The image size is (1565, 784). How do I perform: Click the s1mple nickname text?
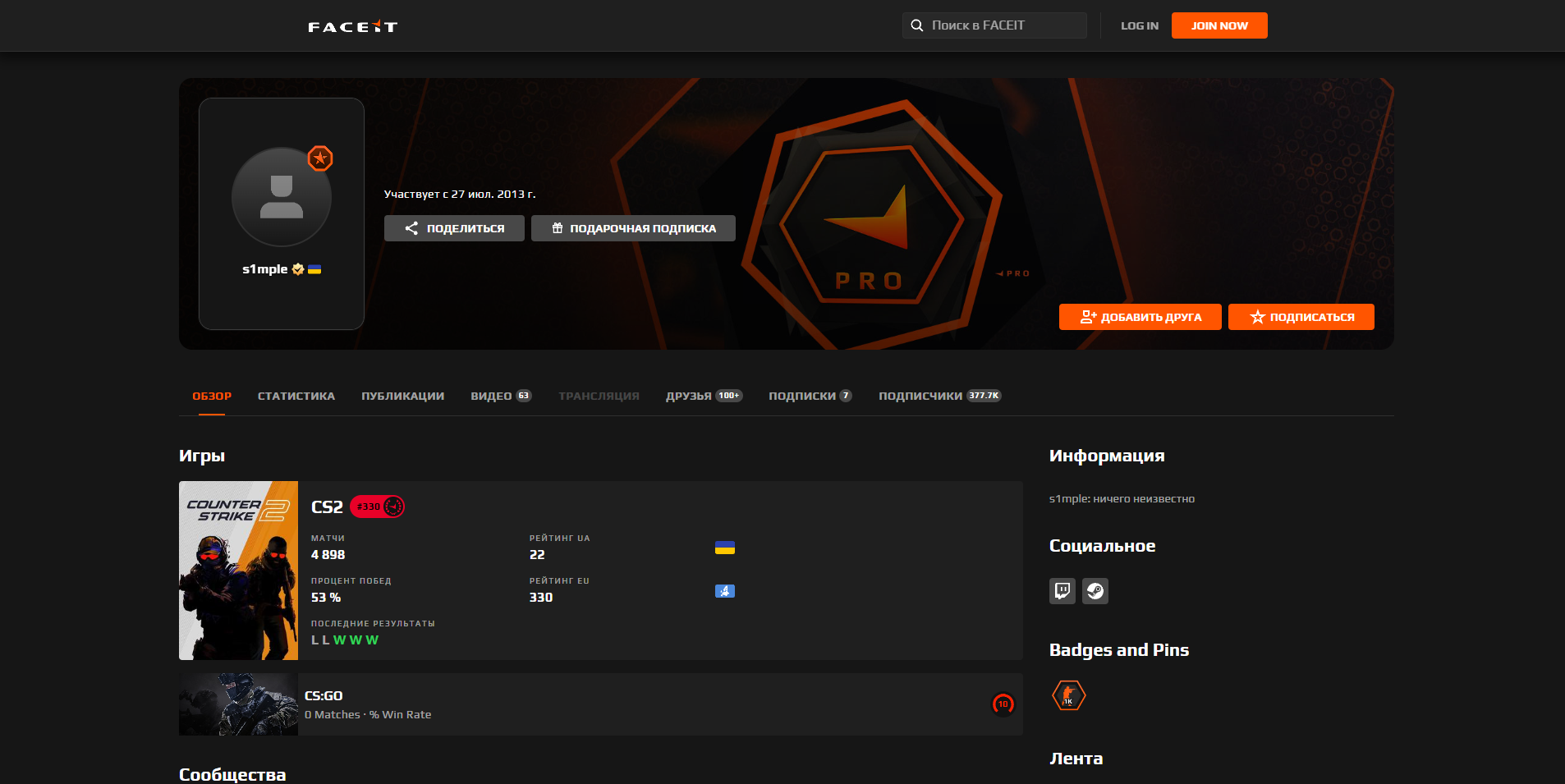click(264, 269)
